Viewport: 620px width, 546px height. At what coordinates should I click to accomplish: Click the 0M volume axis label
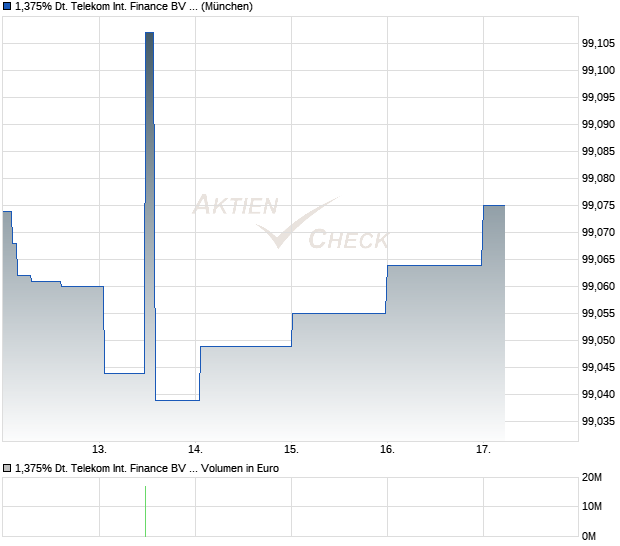coord(589,537)
